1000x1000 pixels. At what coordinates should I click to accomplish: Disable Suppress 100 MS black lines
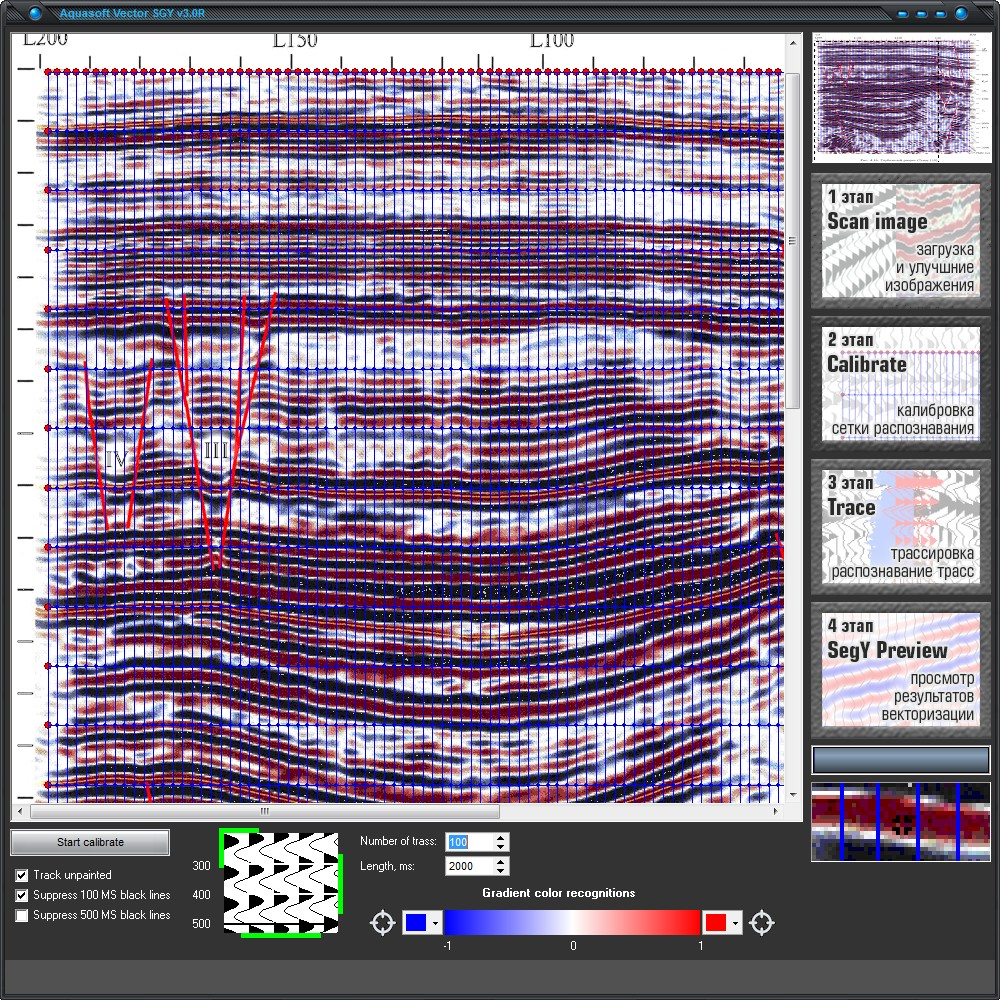(x=22, y=895)
